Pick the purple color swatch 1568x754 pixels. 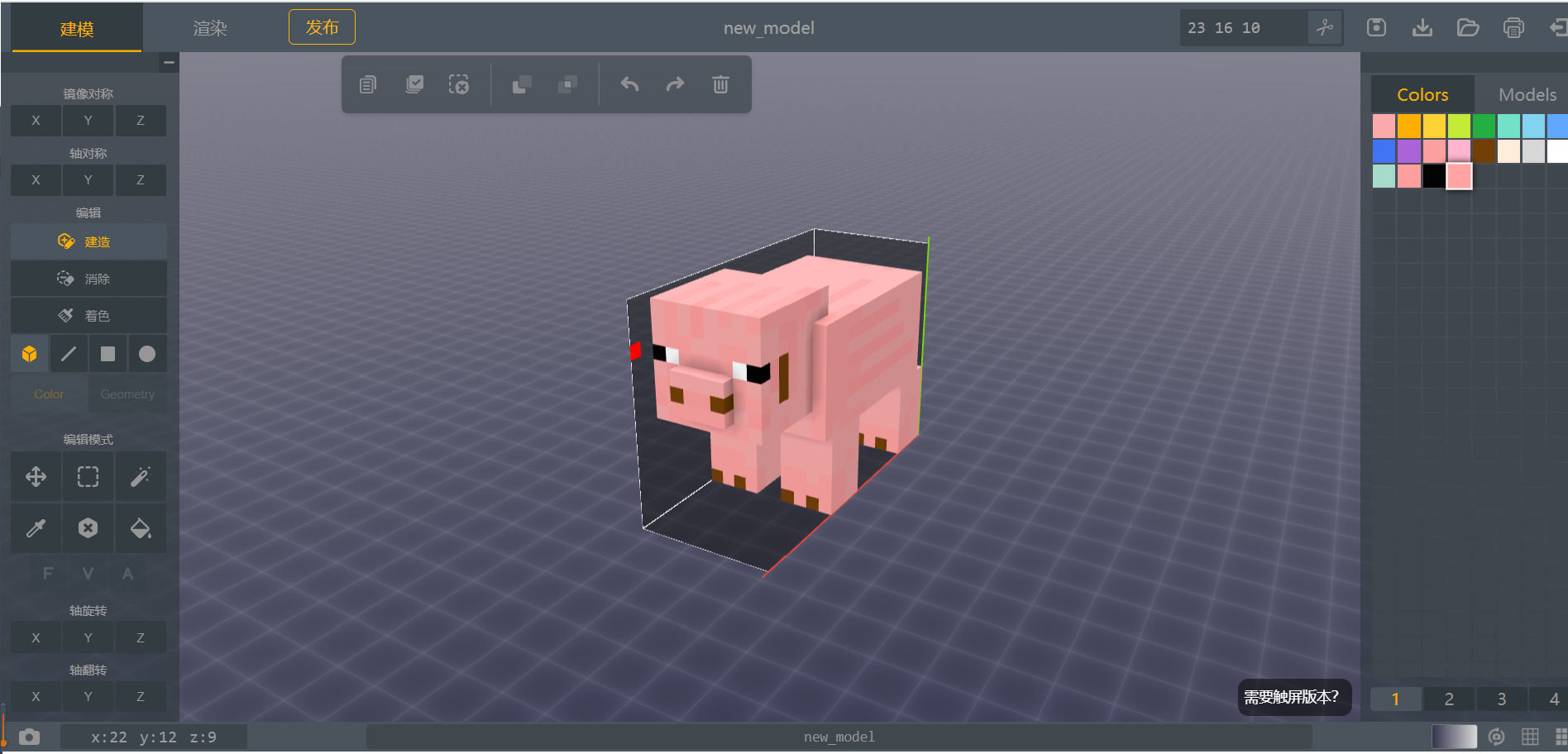pos(1409,151)
